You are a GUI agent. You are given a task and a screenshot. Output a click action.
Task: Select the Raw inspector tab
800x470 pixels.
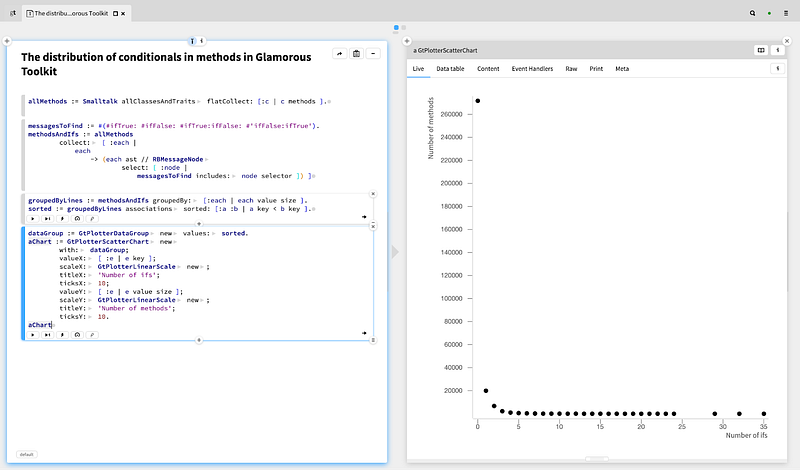click(571, 68)
